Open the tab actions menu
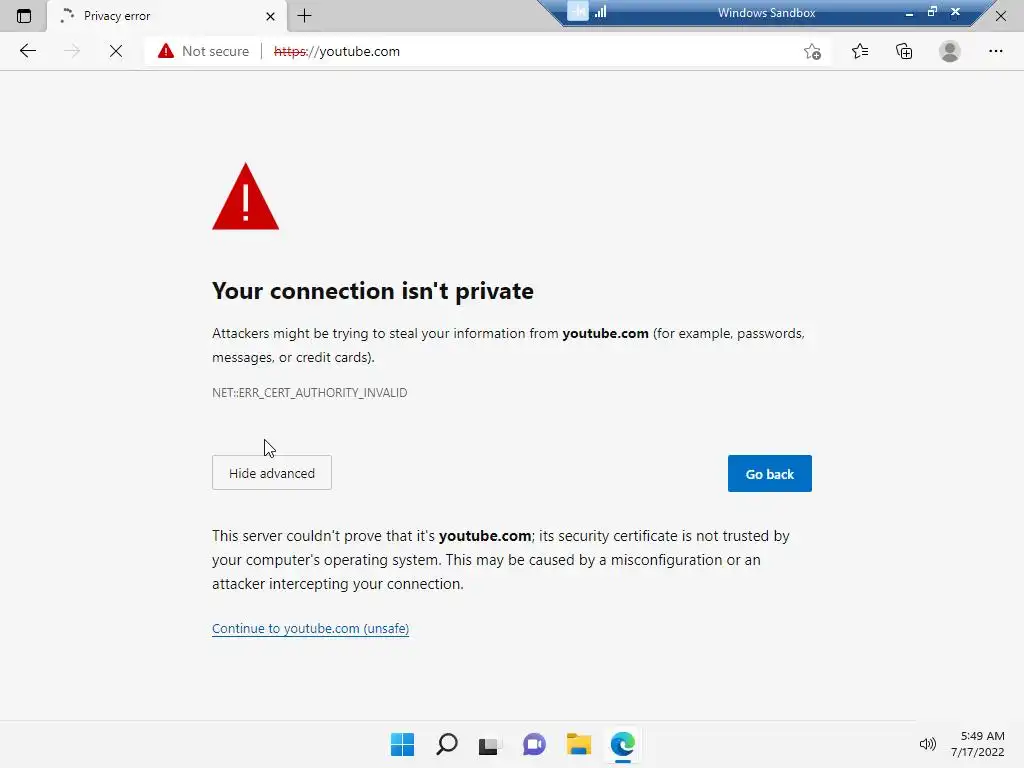This screenshot has height=768, width=1024. pos(24,16)
